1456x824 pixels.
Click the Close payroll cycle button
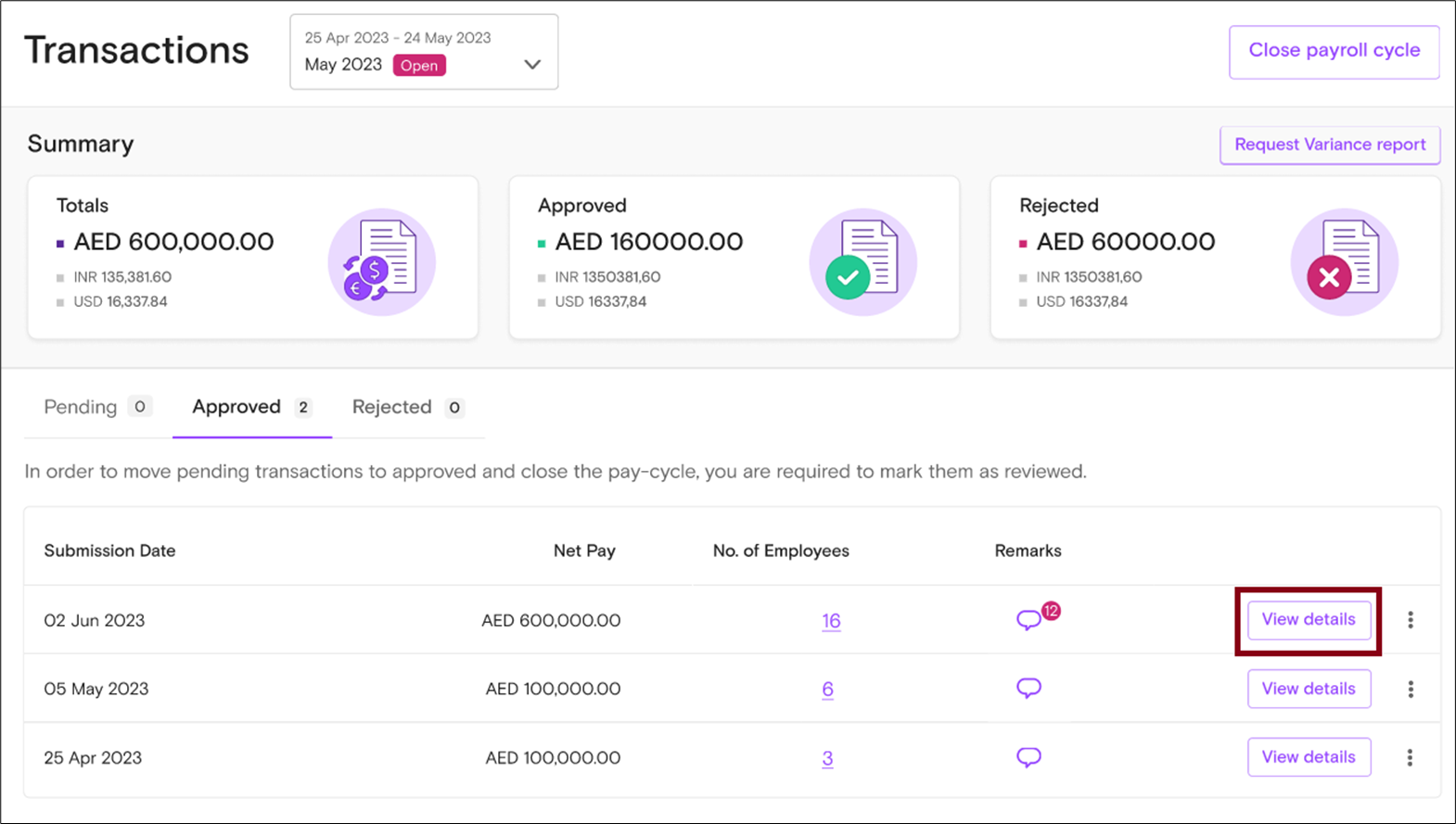tap(1334, 51)
